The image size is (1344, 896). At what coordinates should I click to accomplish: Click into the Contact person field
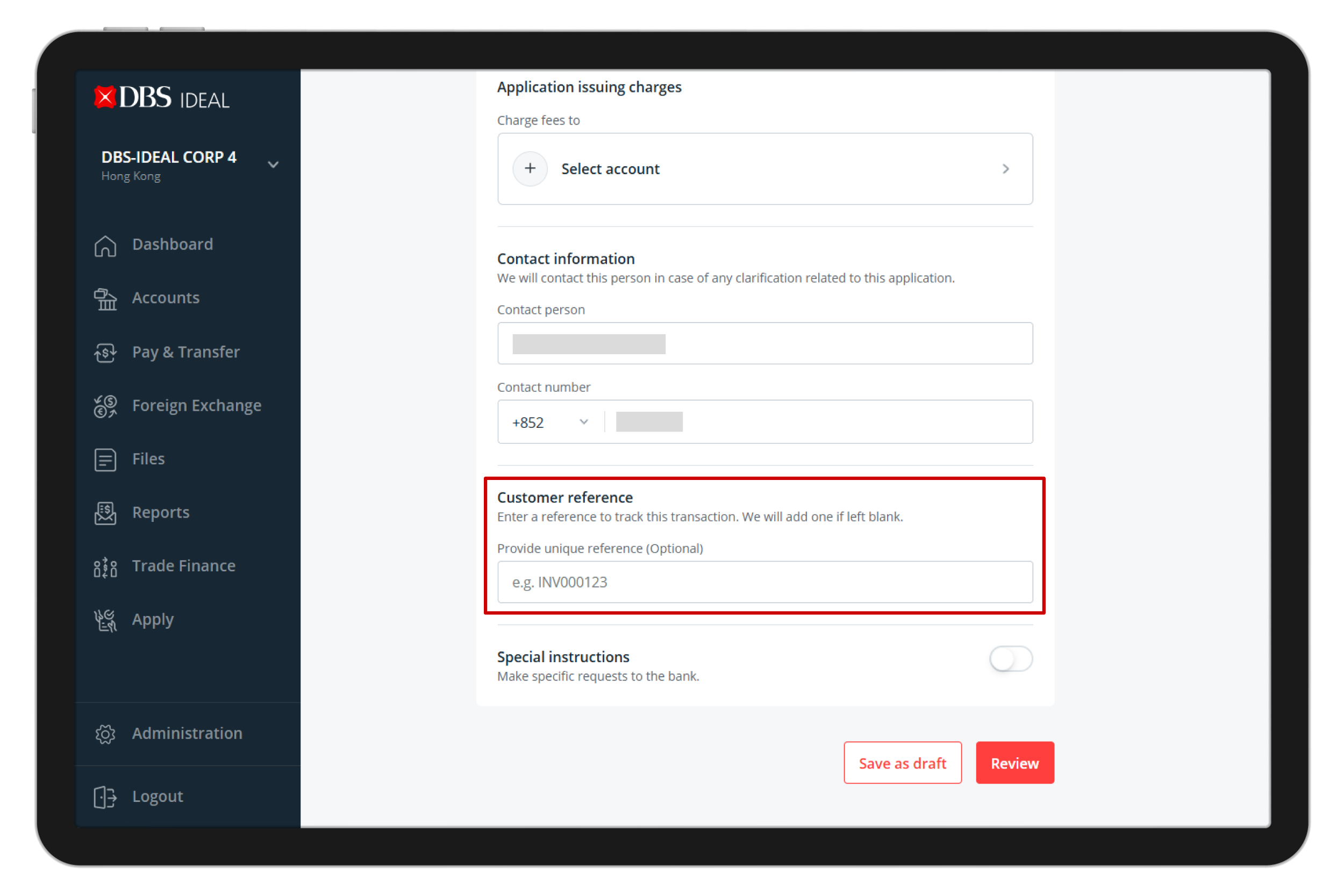764,343
